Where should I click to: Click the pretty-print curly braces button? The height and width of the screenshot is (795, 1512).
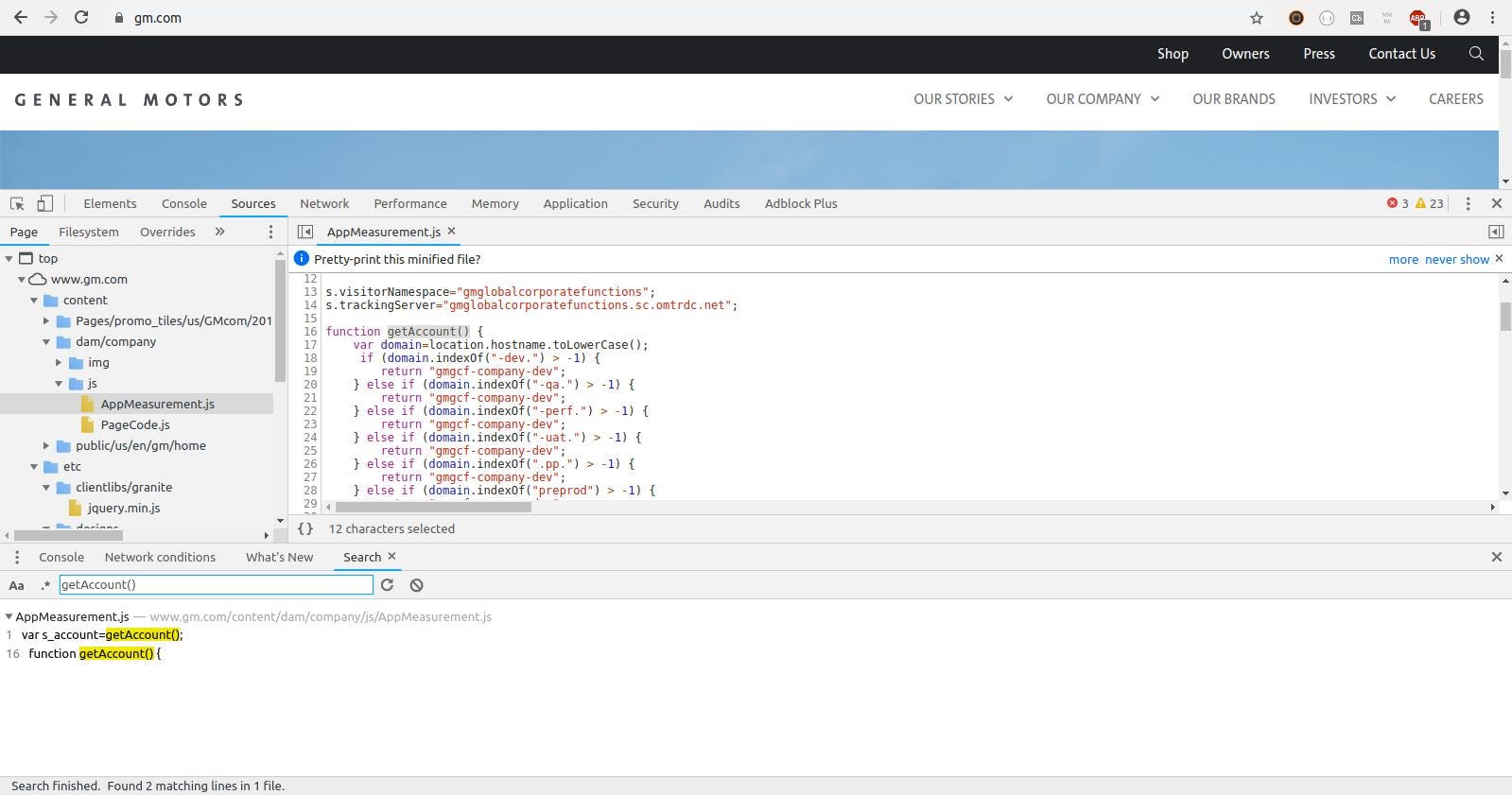(305, 528)
